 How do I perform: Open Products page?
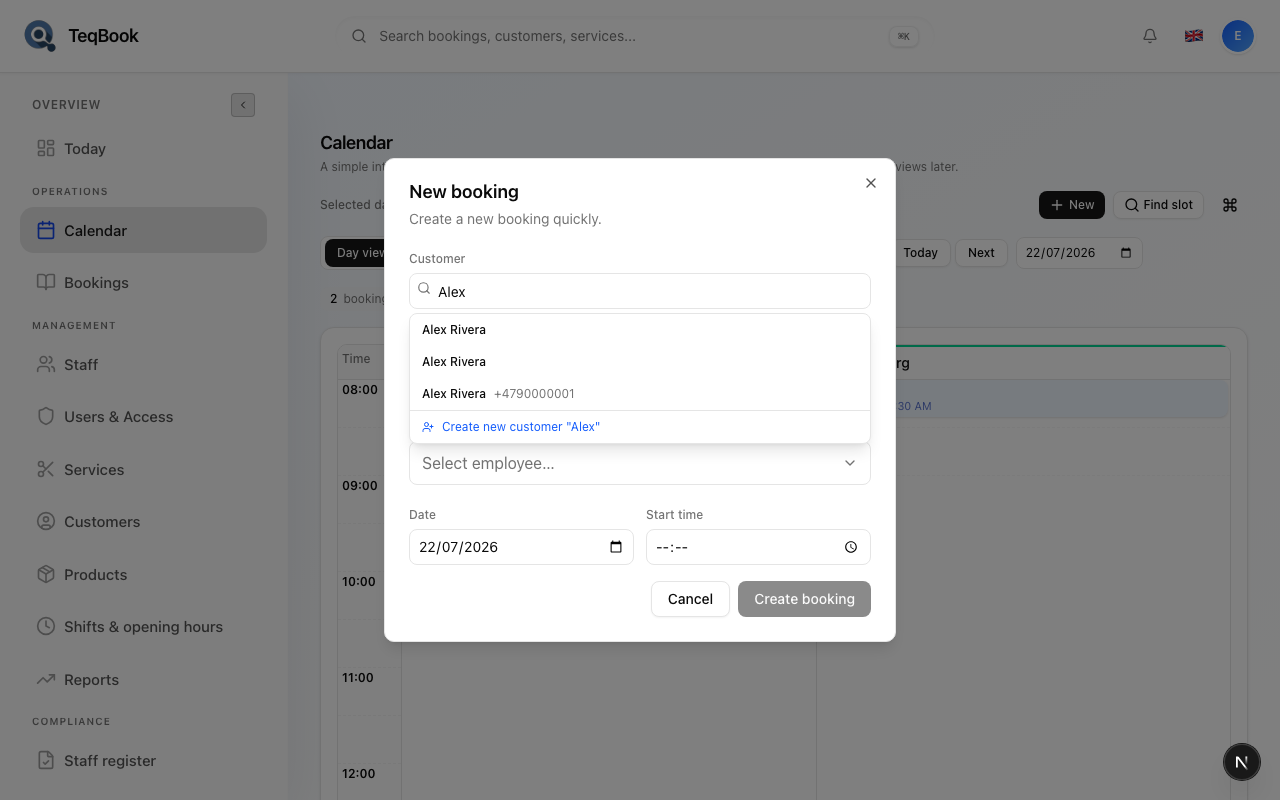143,575
